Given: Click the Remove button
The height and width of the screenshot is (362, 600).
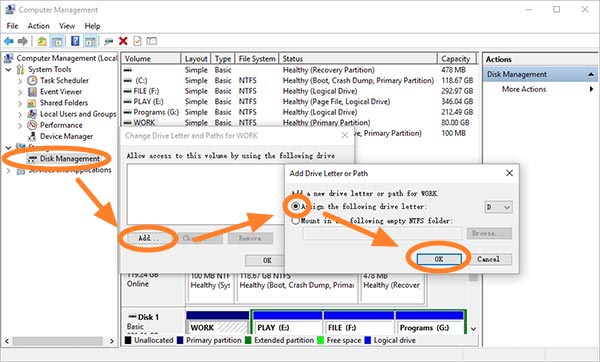Looking at the screenshot, I should (x=250, y=238).
